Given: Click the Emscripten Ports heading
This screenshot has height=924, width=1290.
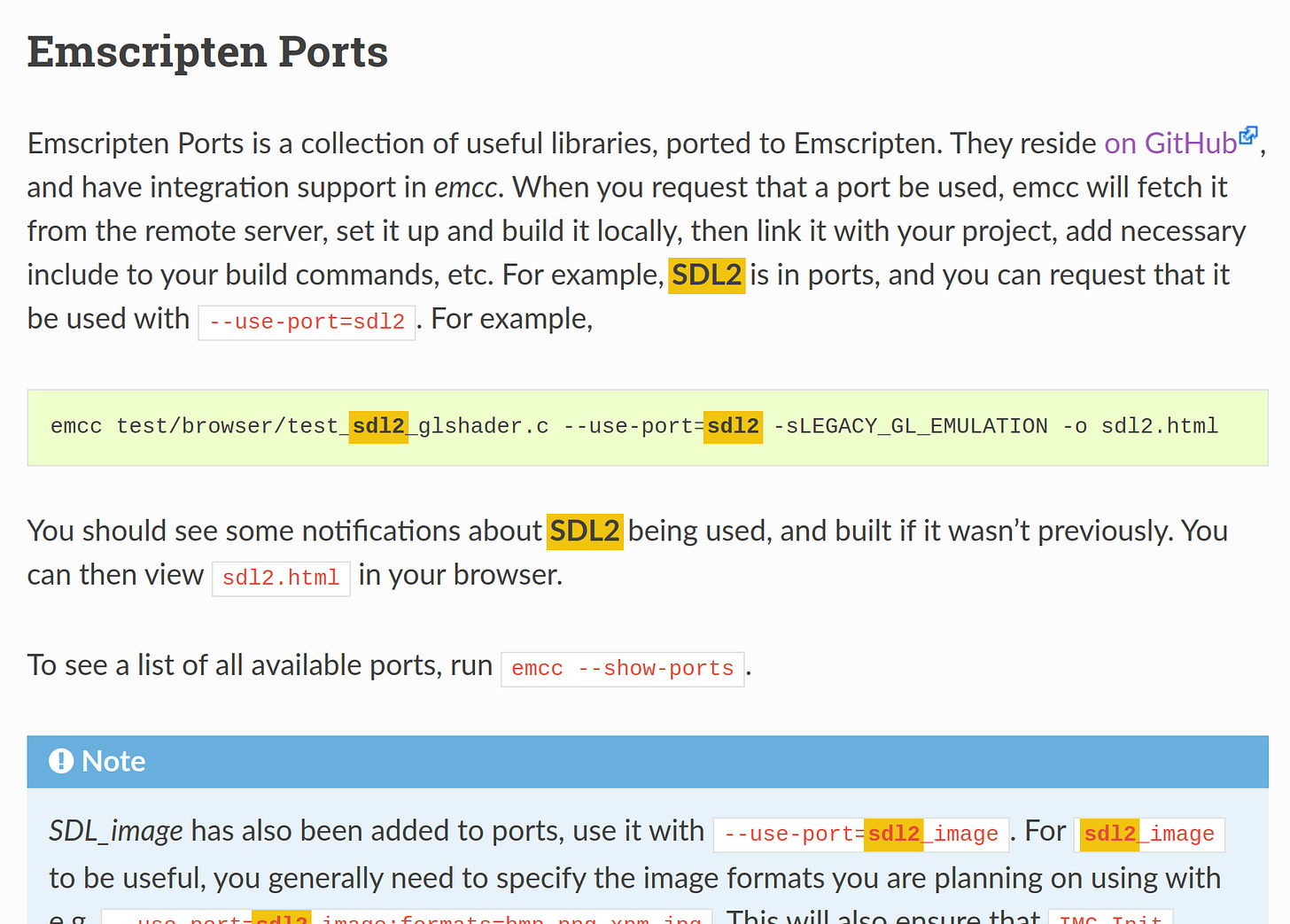Looking at the screenshot, I should point(207,51).
